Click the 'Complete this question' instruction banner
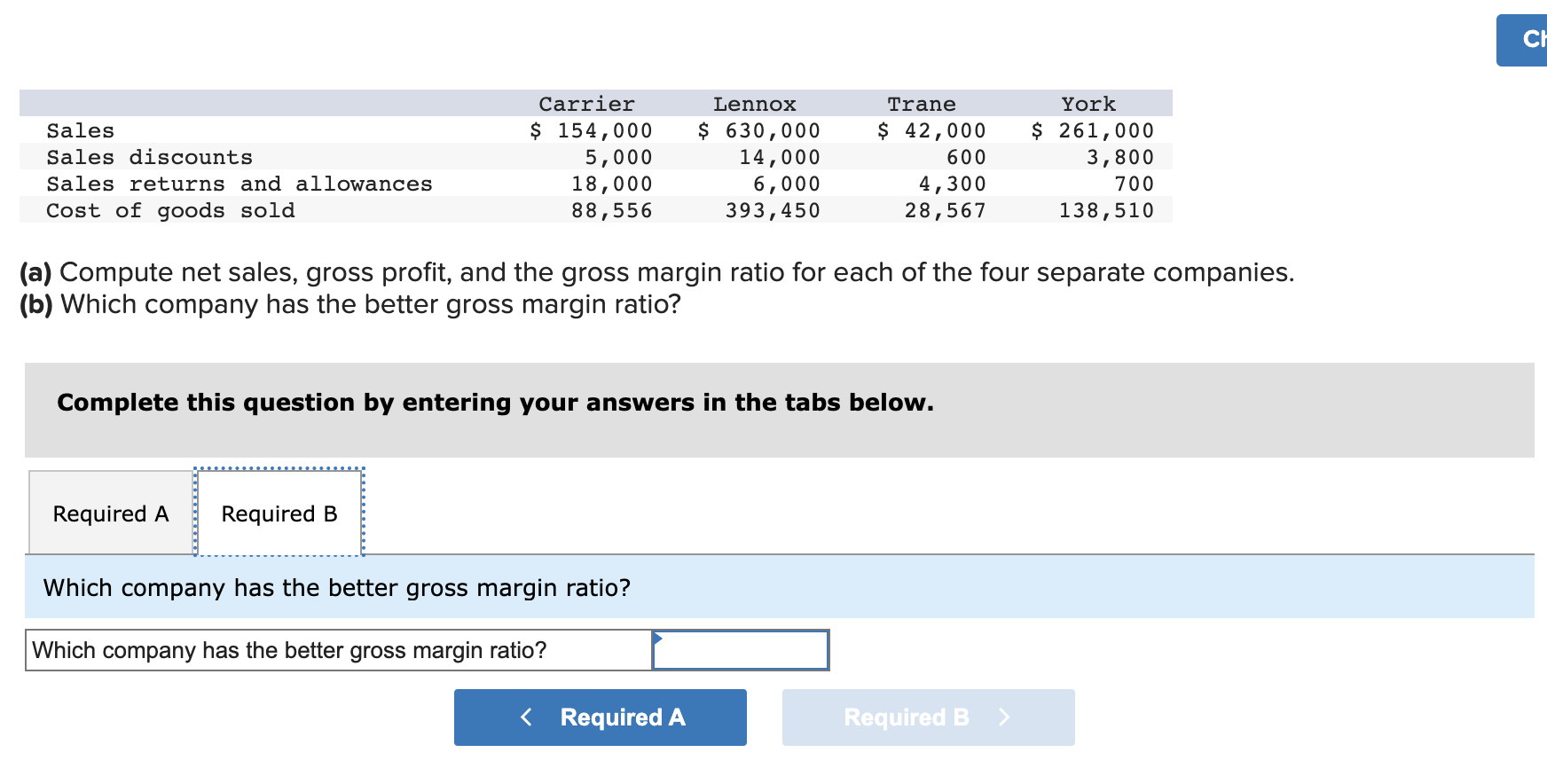The width and height of the screenshot is (1547, 784). (x=780, y=410)
